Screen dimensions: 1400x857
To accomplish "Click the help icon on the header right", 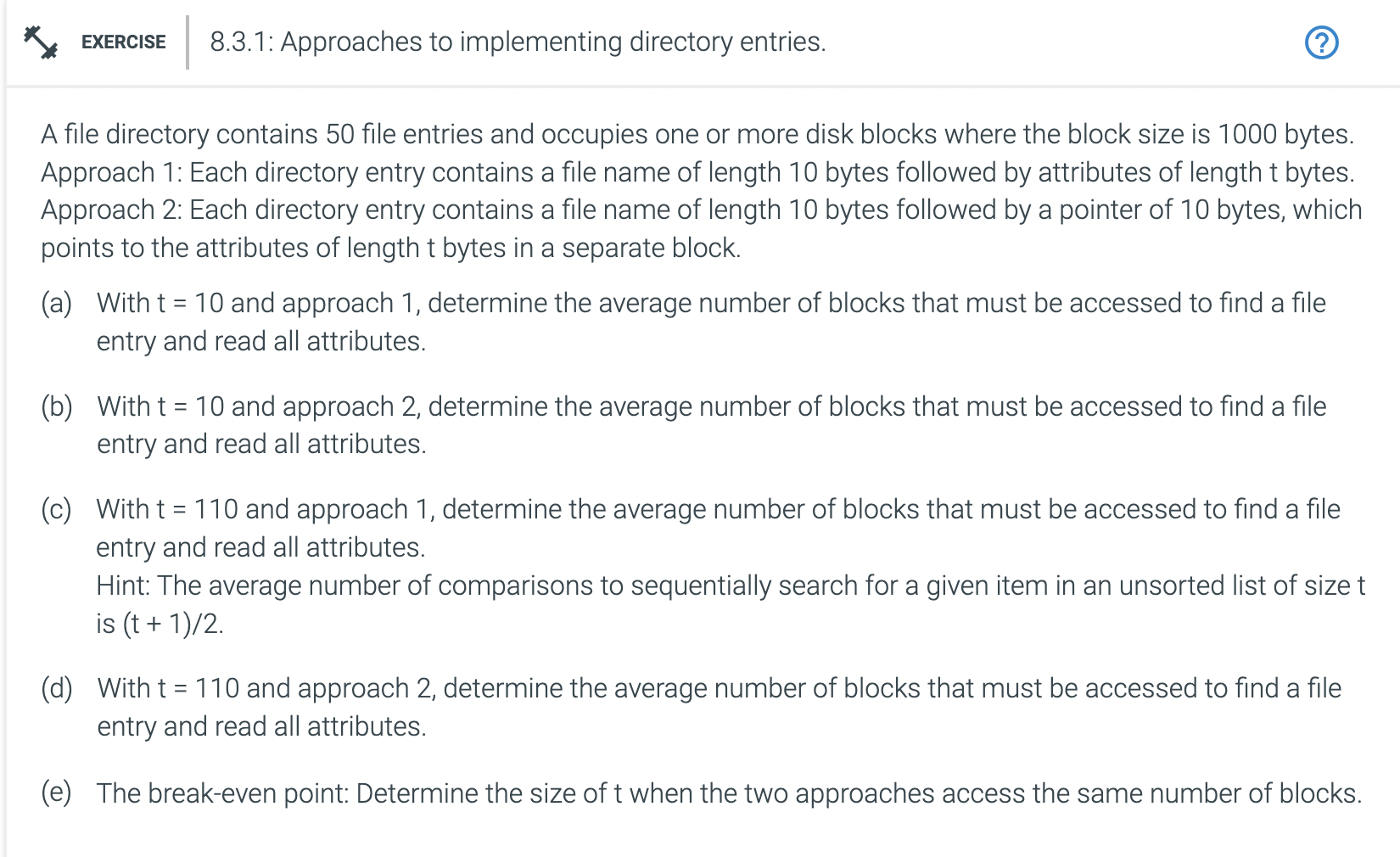I will click(1323, 41).
